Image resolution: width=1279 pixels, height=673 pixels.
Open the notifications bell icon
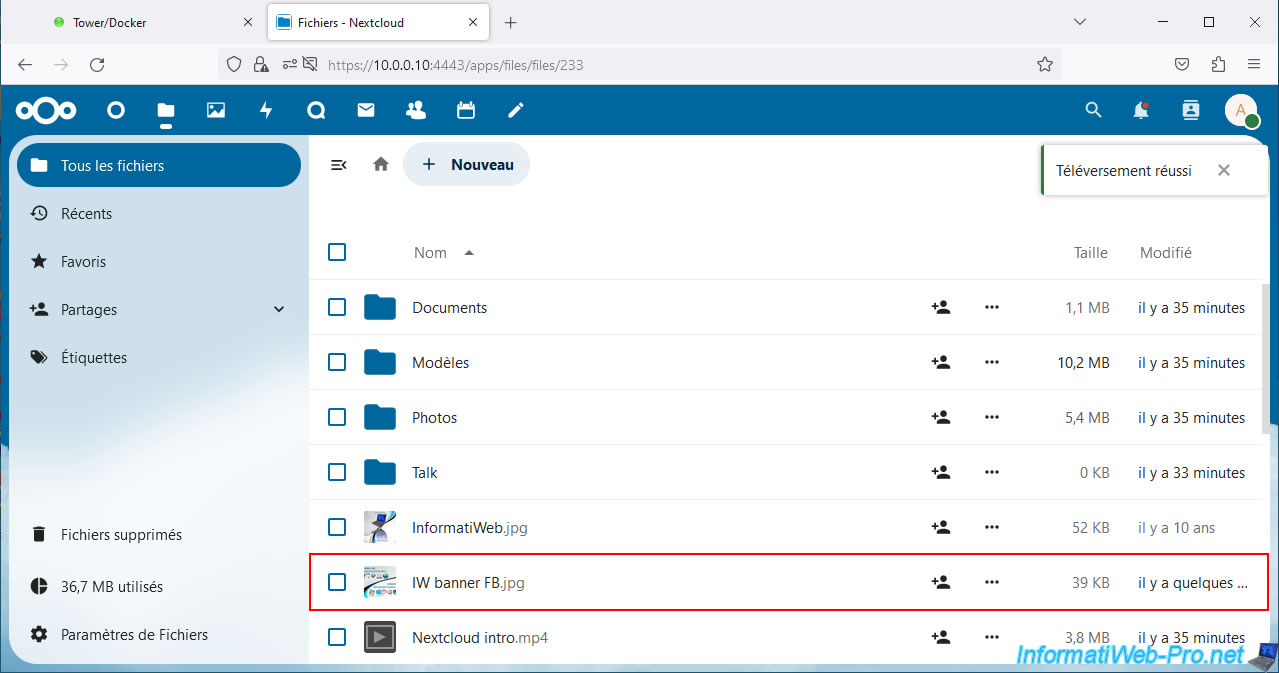1141,110
